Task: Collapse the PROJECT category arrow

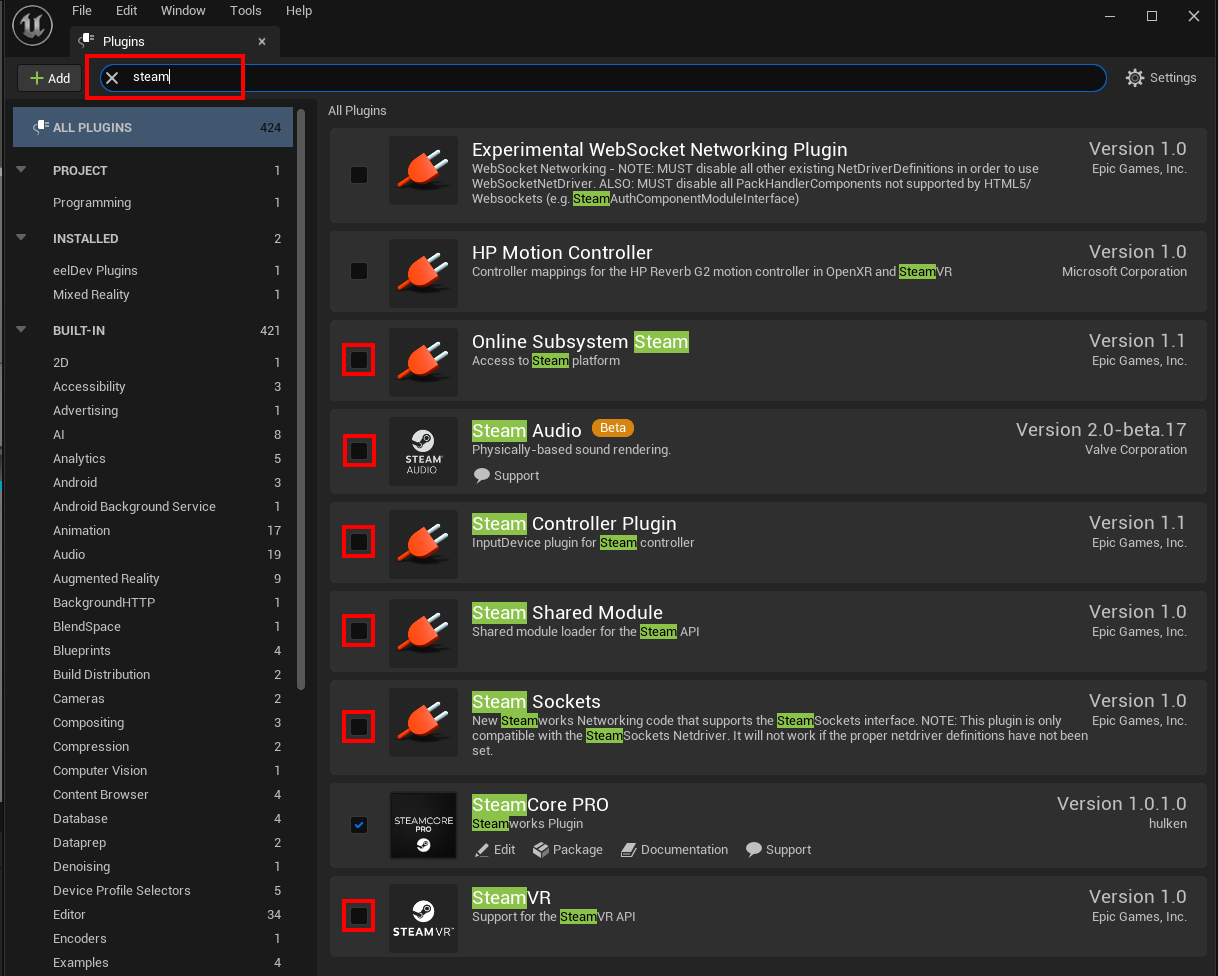Action: [22, 170]
